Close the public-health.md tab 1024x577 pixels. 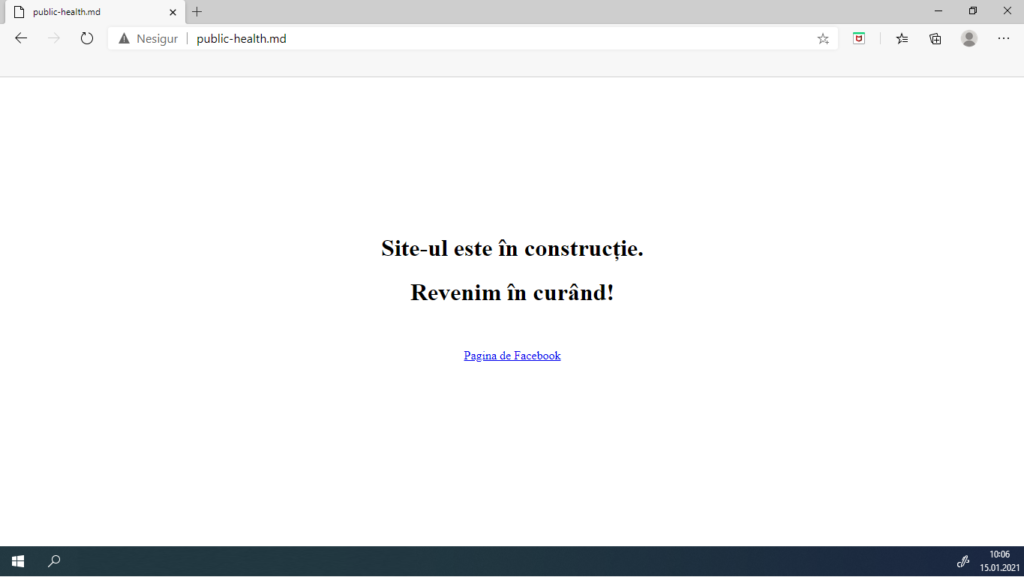(173, 12)
